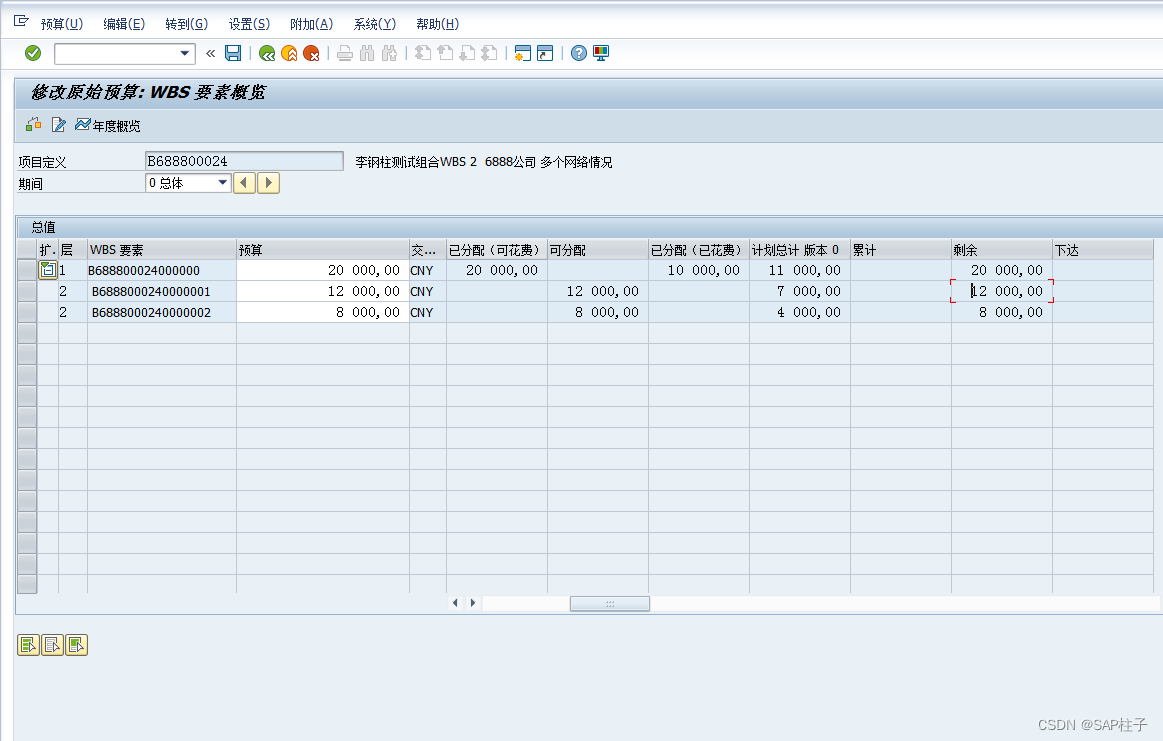This screenshot has height=741, width=1163.
Task: Click the Next Page icon
Action: coord(467,53)
